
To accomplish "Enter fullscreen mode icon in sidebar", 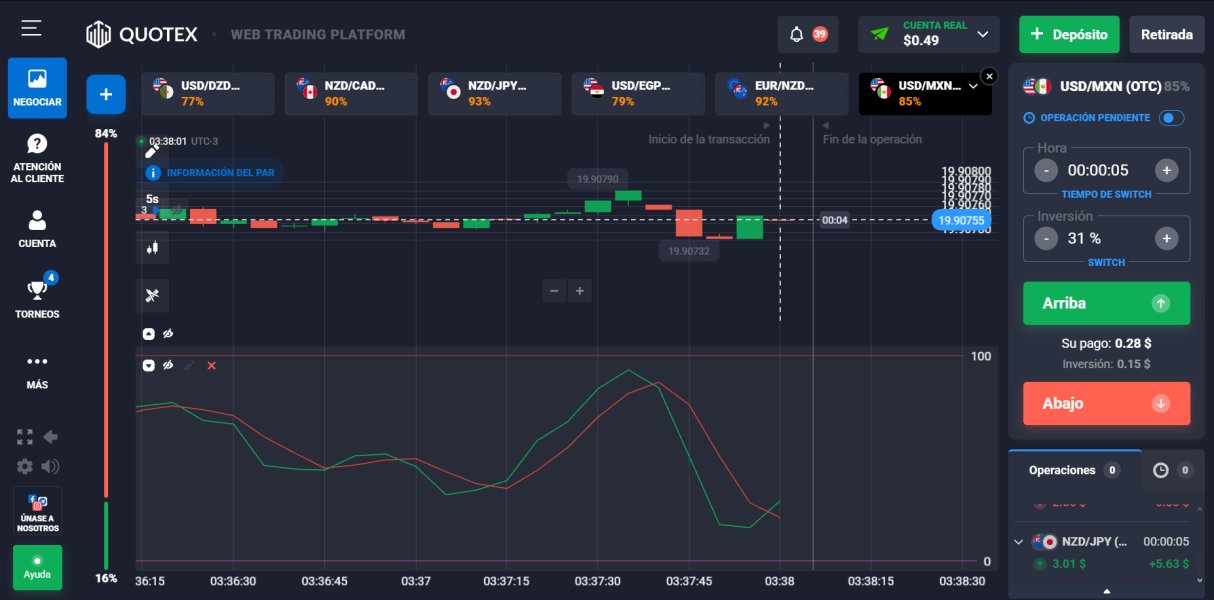I will point(25,437).
